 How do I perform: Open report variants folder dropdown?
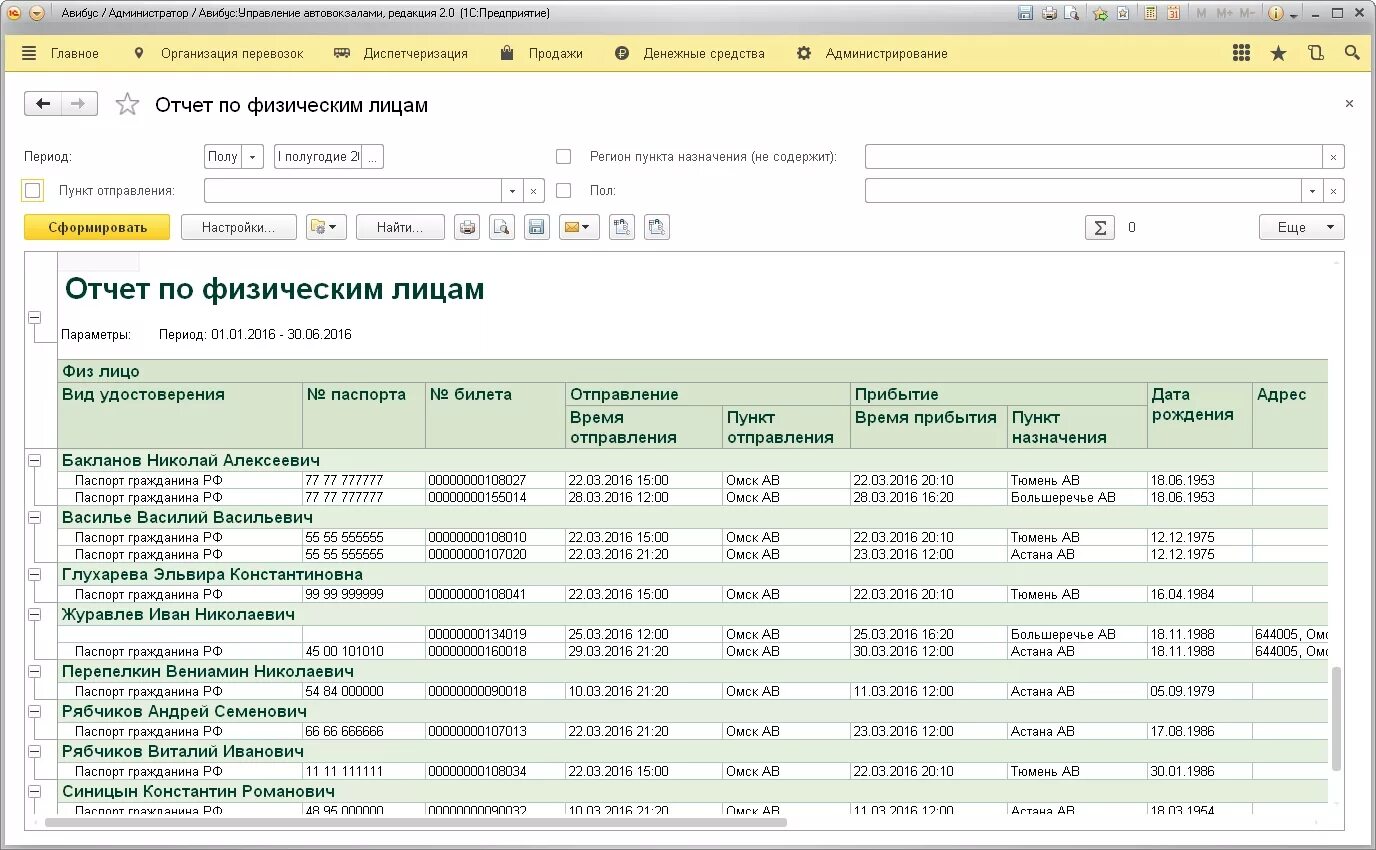coord(326,227)
